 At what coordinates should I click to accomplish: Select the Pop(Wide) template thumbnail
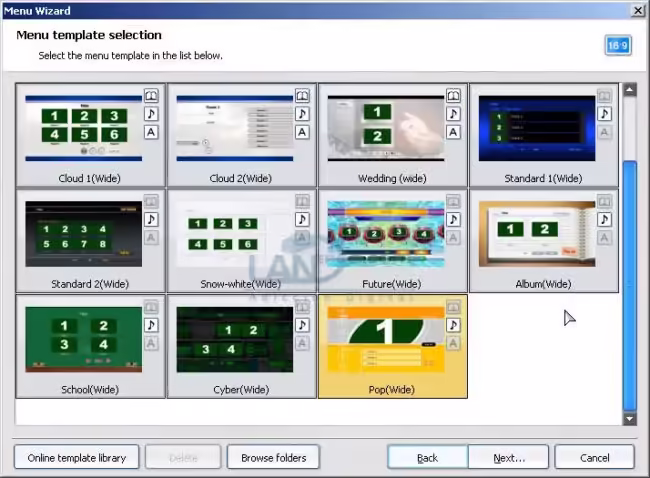point(386,340)
